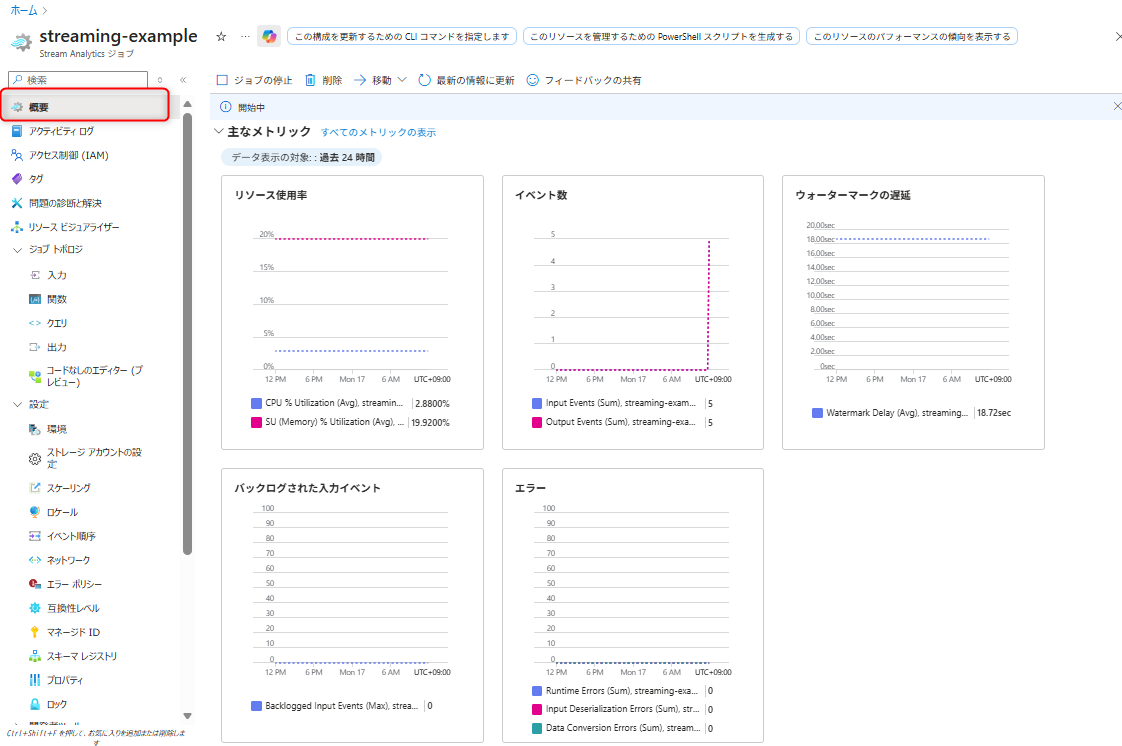Toggle the favorite star next to streaming-example
The image size is (1122, 746).
pos(220,36)
